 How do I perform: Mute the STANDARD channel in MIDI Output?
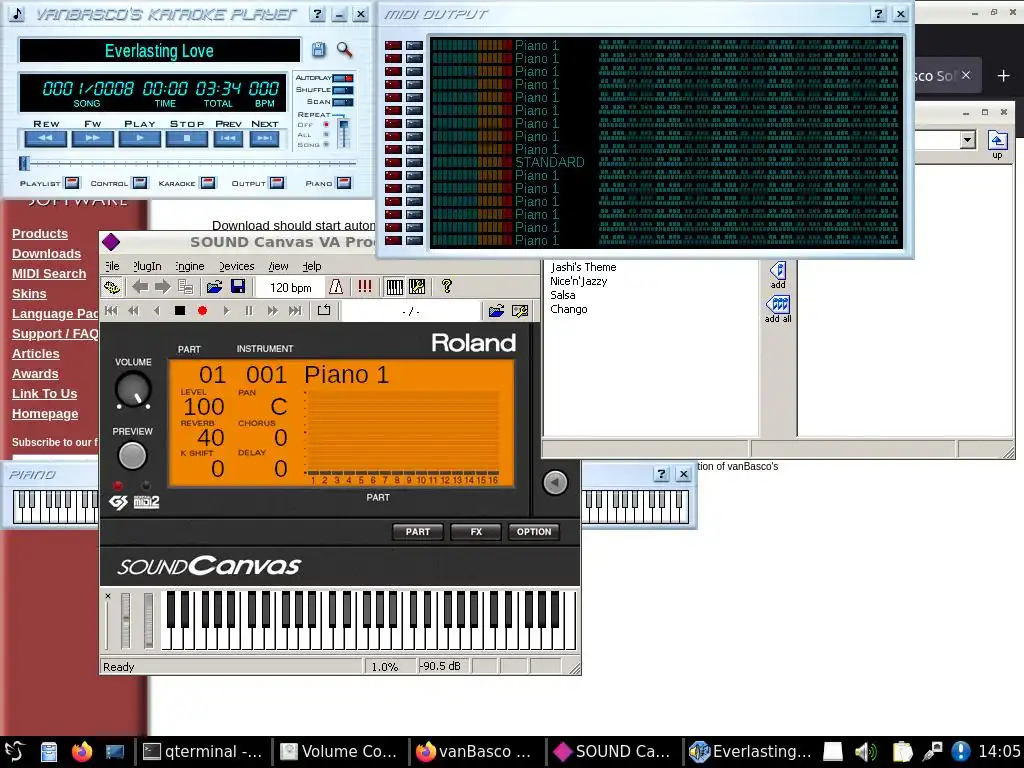[x=393, y=162]
